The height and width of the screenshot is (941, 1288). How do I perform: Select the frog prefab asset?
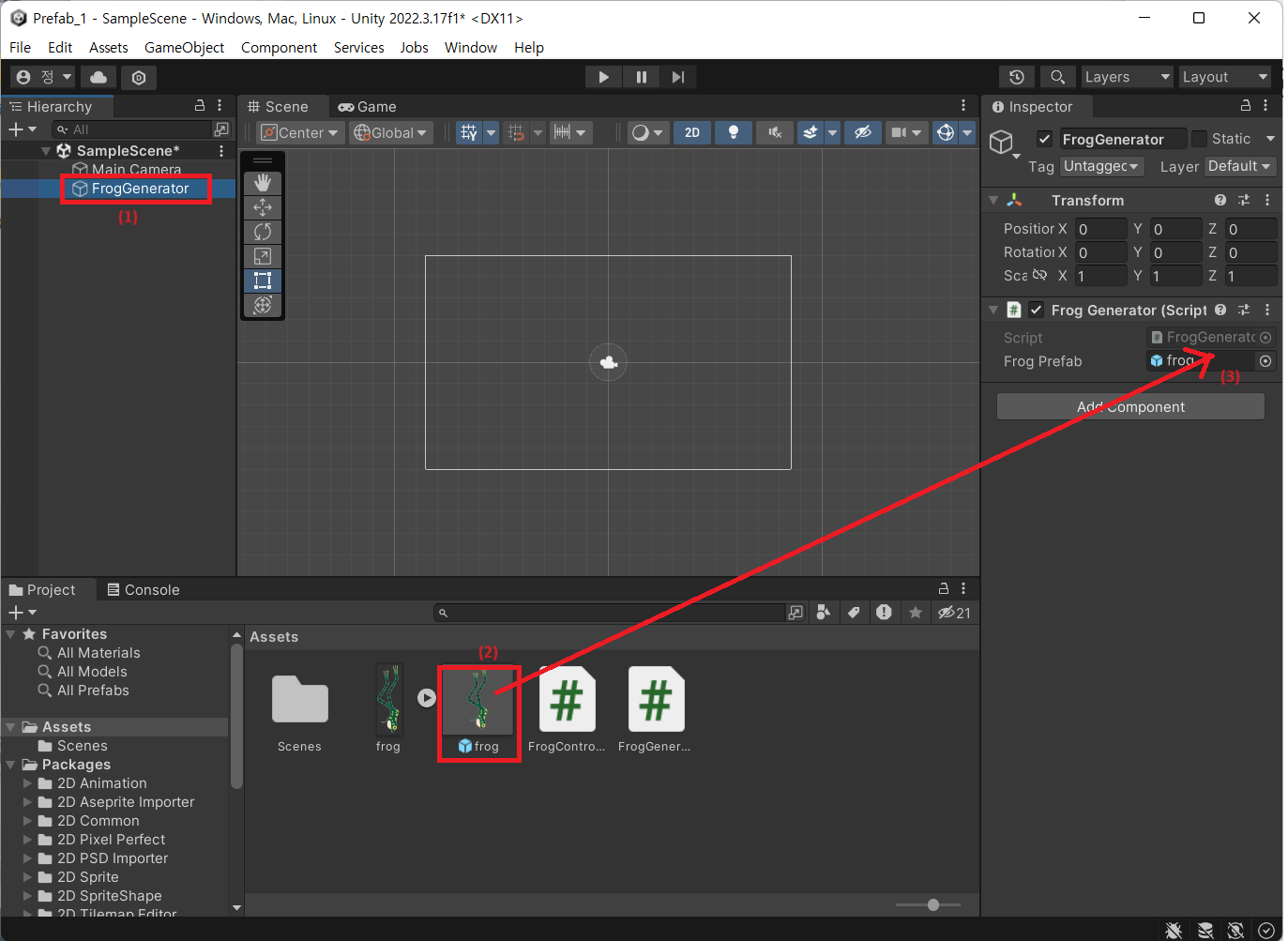point(479,709)
